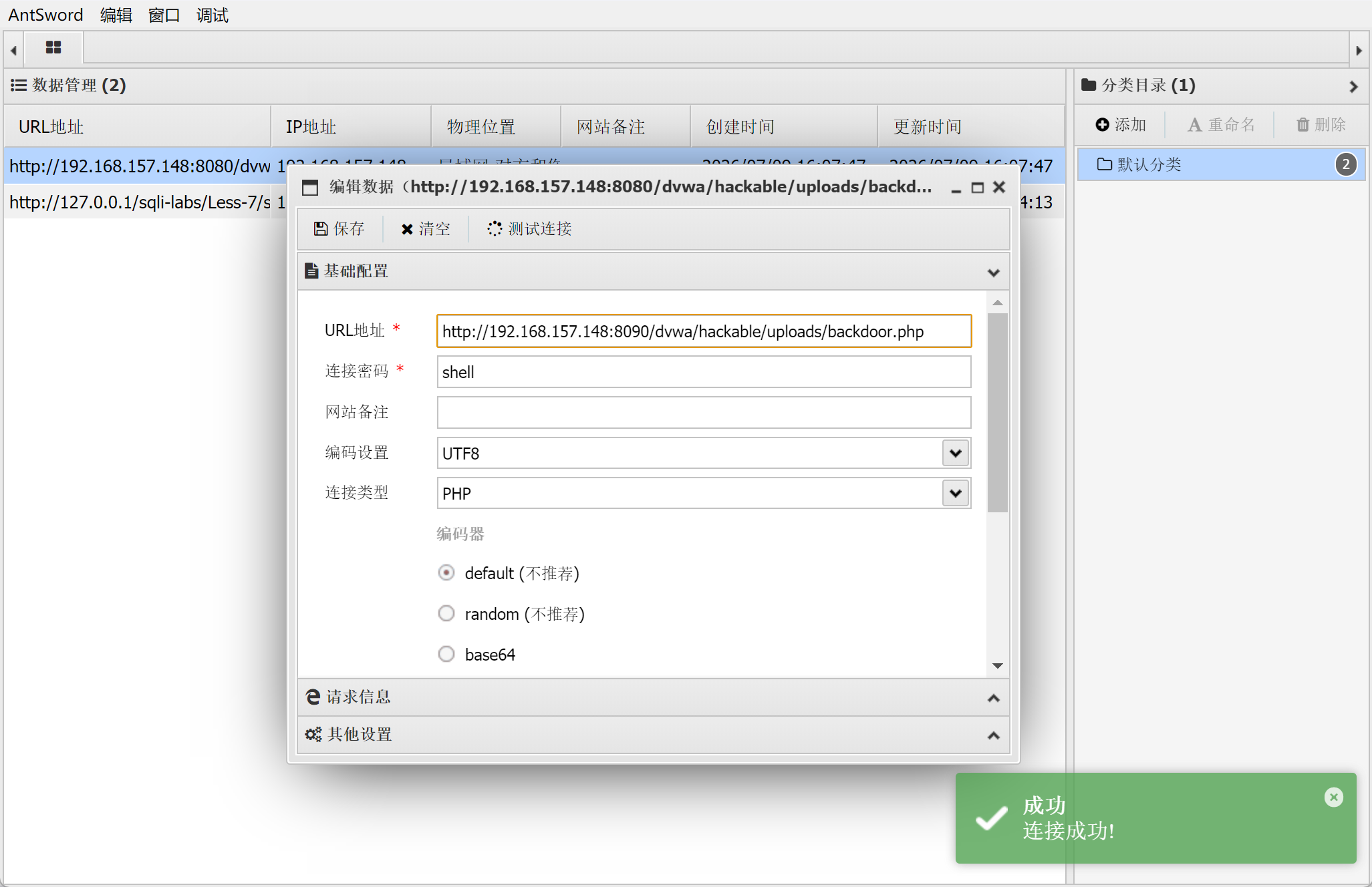Image resolution: width=1372 pixels, height=887 pixels.
Task: Open the 窗口 menu
Action: (164, 15)
